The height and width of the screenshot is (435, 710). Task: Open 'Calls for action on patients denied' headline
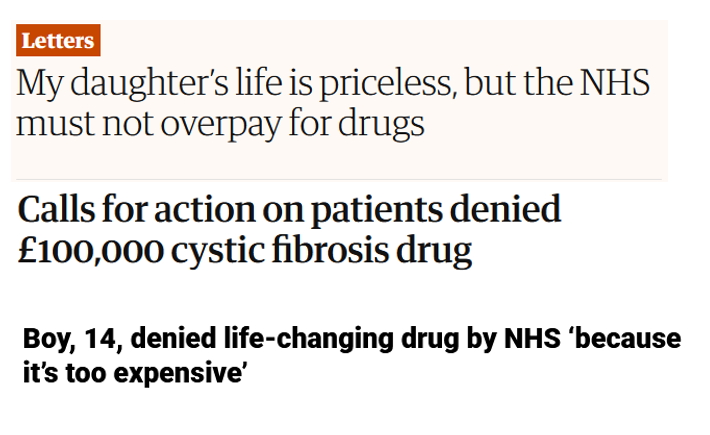289,210
